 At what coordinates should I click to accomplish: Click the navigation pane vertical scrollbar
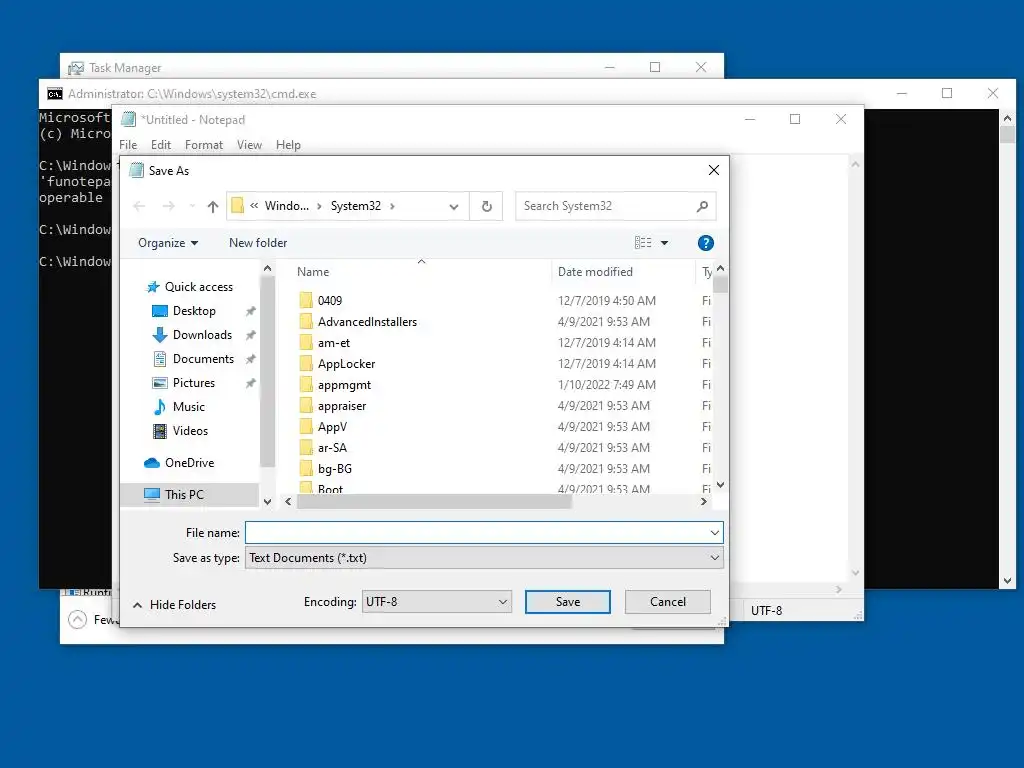267,372
